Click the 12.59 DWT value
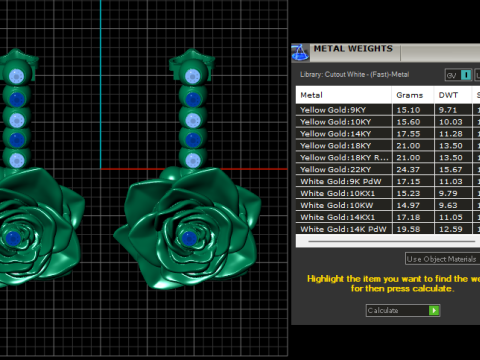Viewport: 480px width, 360px height. pyautogui.click(x=451, y=229)
